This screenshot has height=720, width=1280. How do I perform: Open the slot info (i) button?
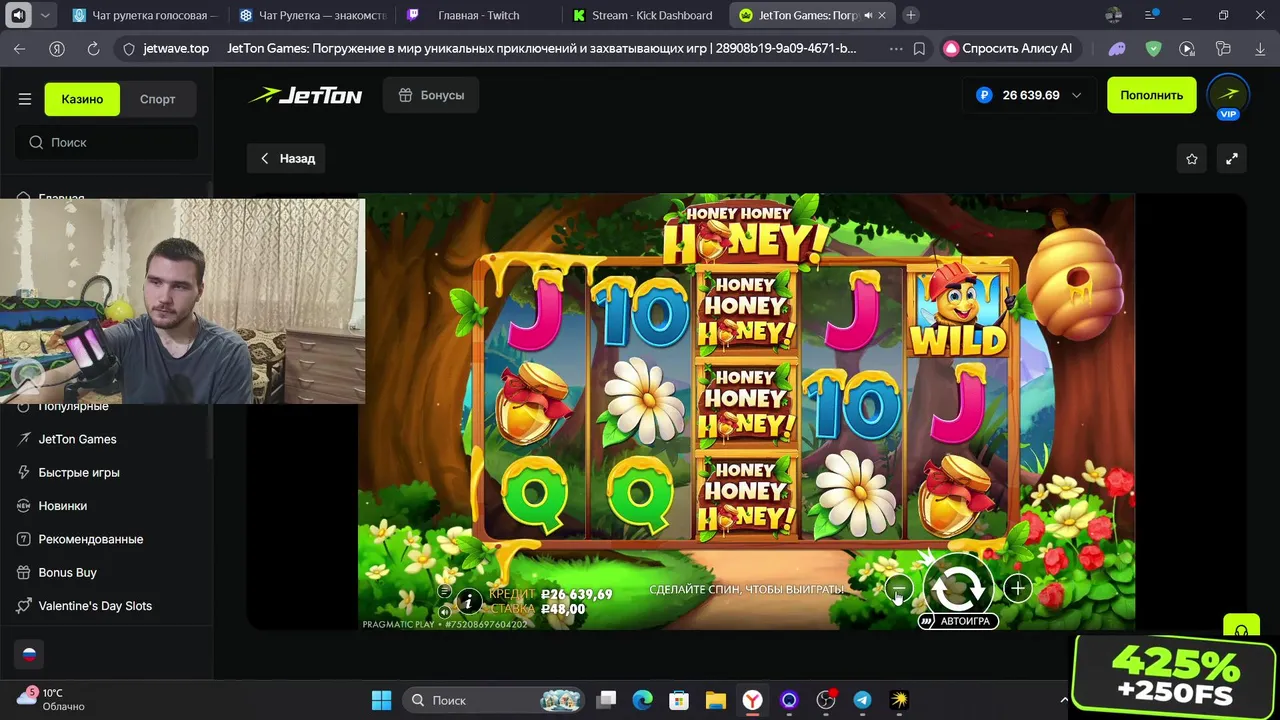point(469,601)
